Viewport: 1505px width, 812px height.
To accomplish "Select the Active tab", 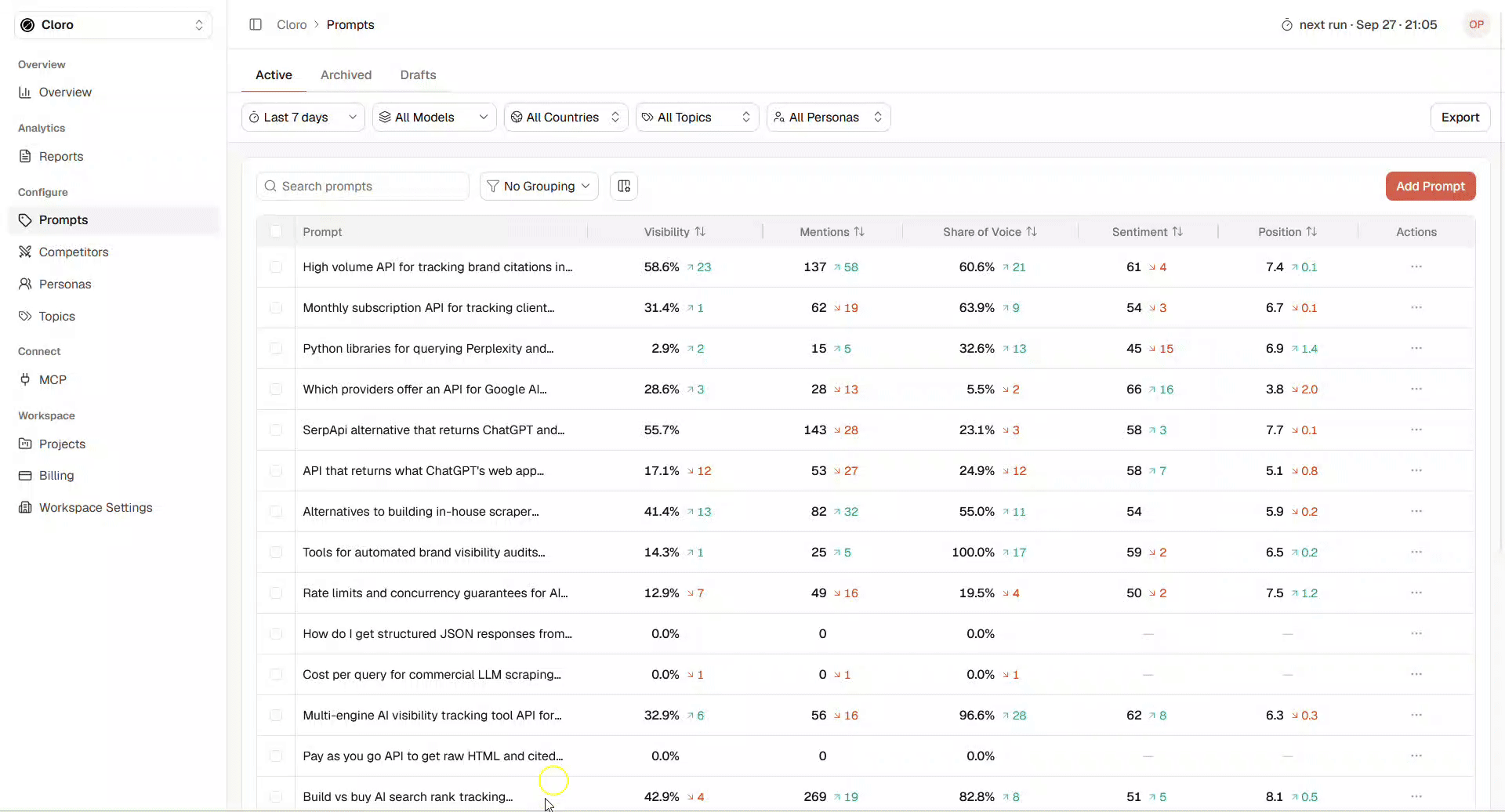I will click(x=274, y=74).
